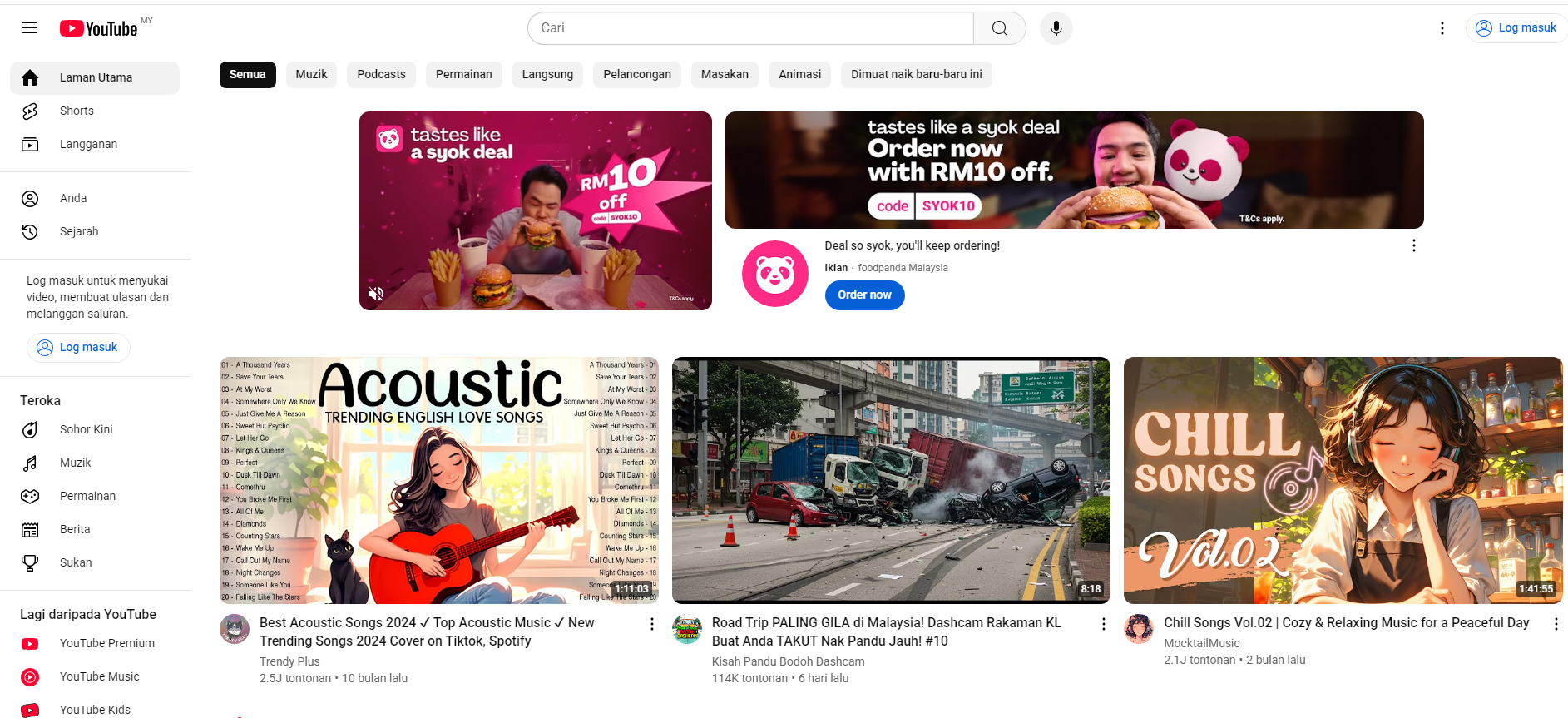Screen dimensions: 1568x718
Task: Open Anda in the sidebar
Action: (95, 198)
